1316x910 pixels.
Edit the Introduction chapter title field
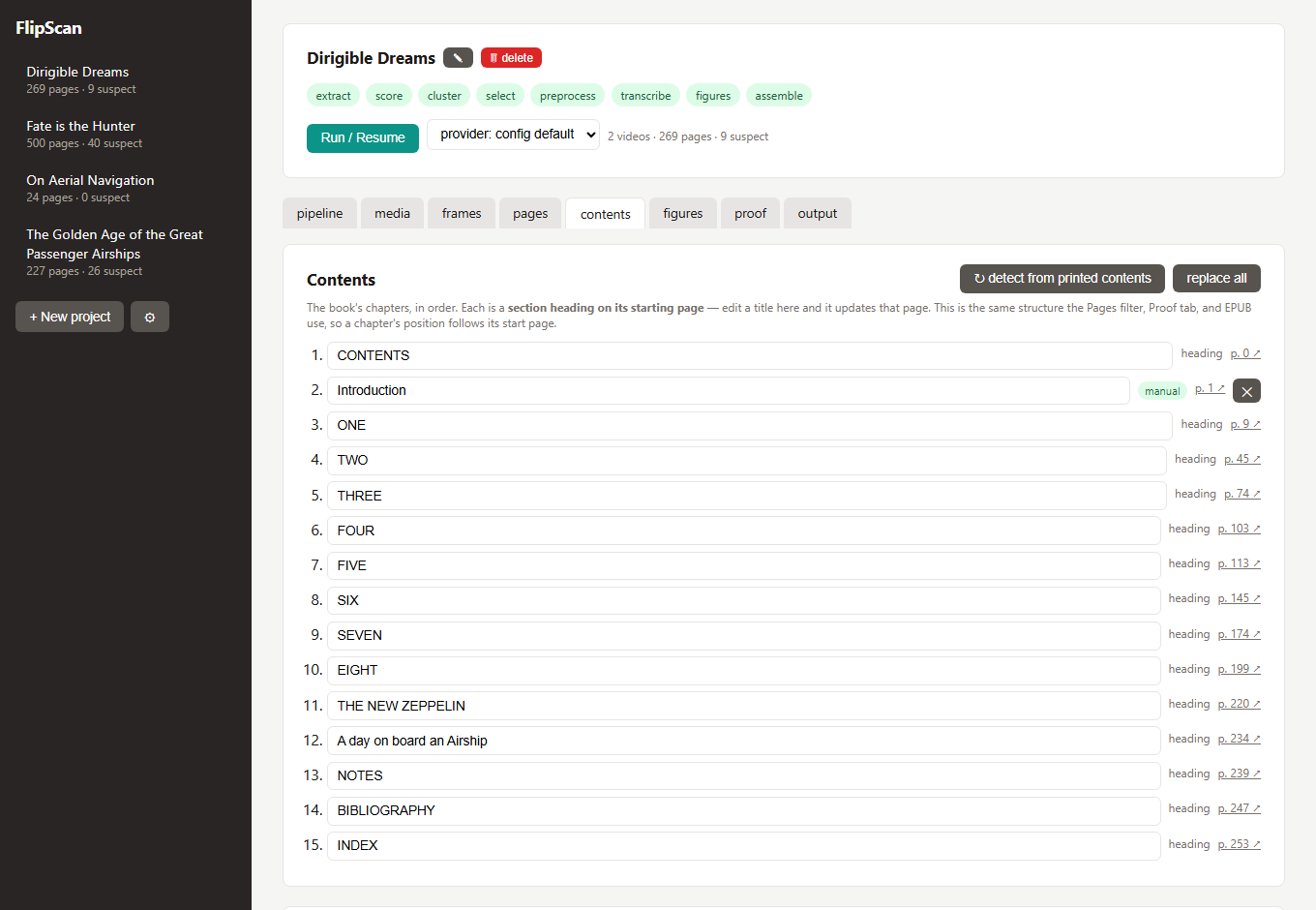click(728, 390)
